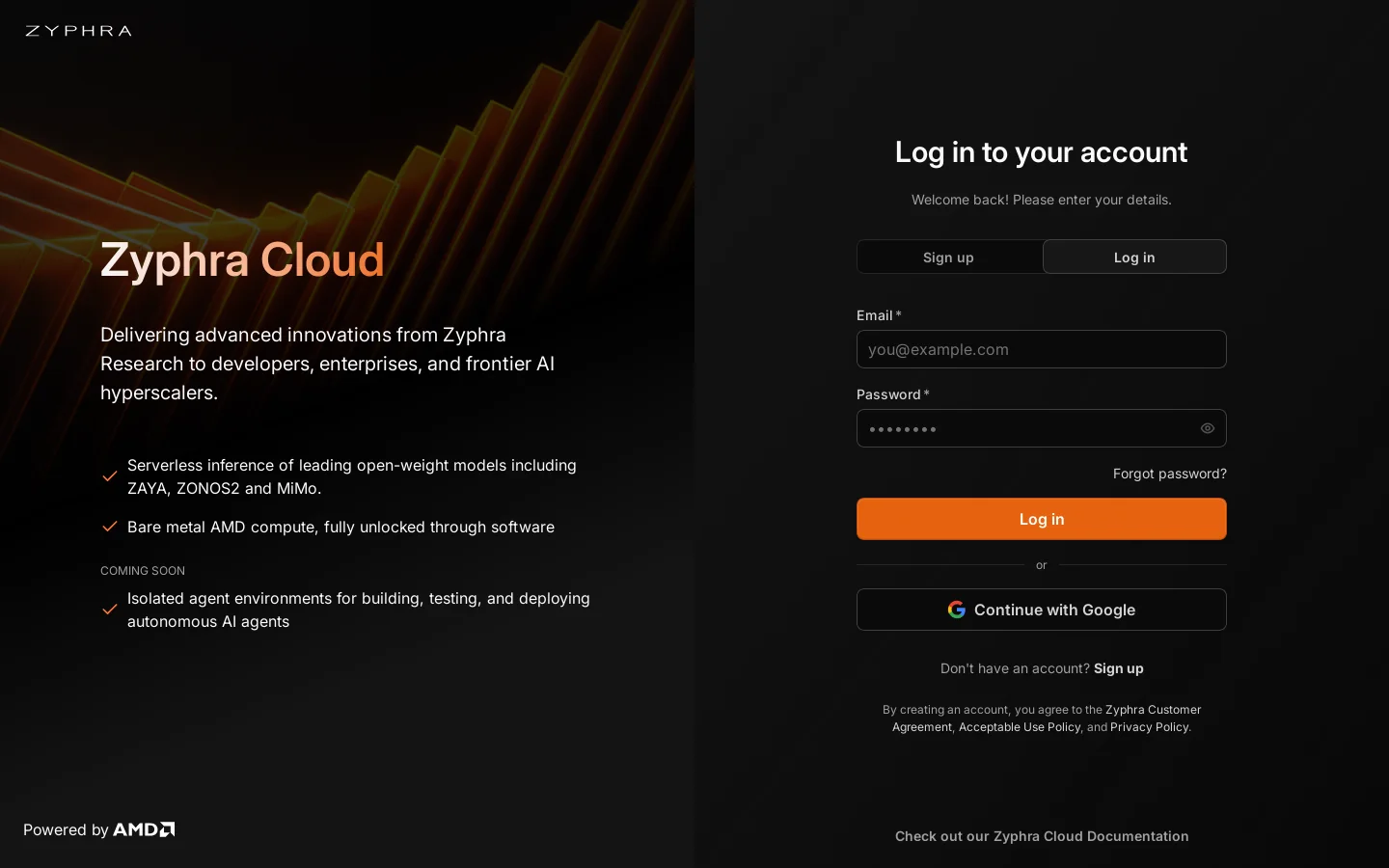Click checkmark beside Serverless inference item
This screenshot has width=1389, height=868.
(110, 476)
